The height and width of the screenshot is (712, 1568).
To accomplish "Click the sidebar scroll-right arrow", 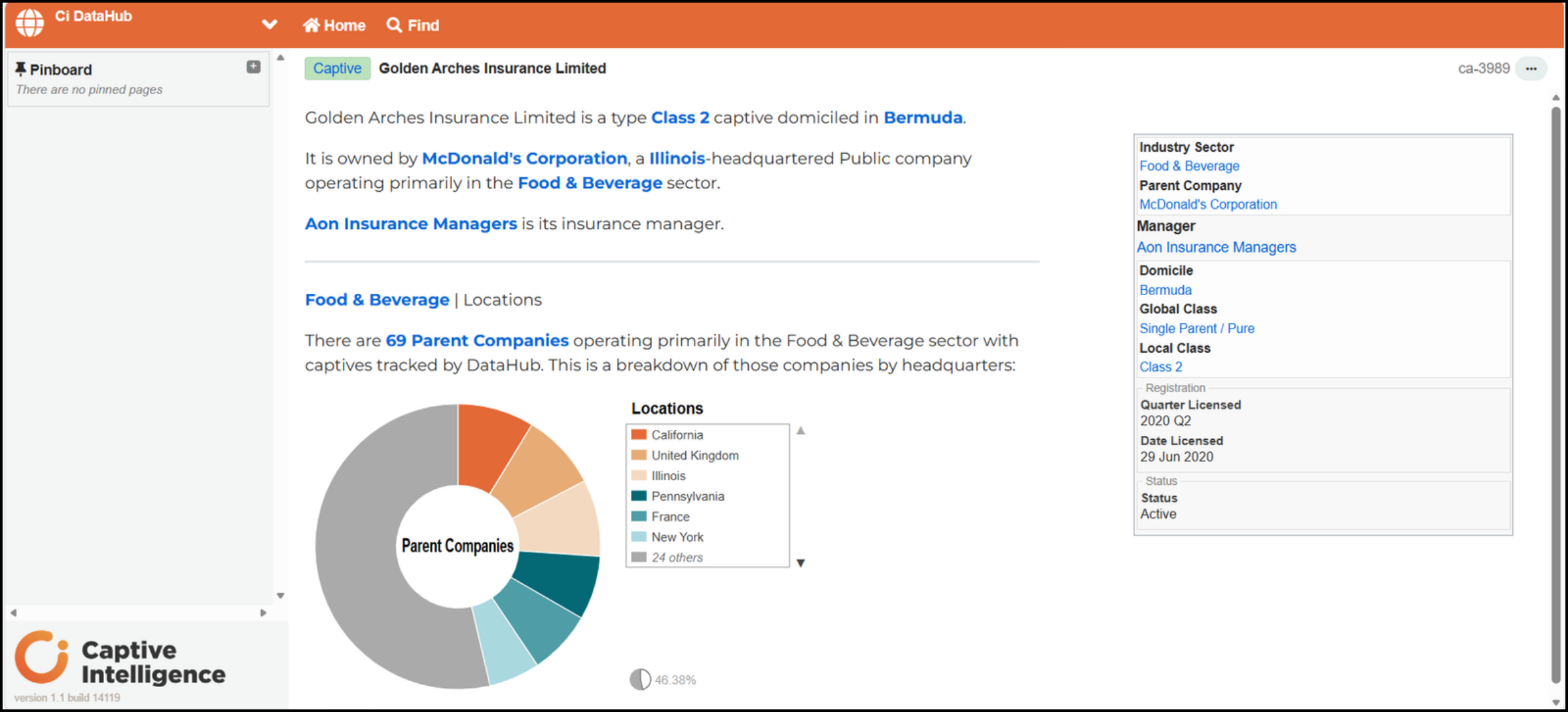I will click(x=263, y=613).
